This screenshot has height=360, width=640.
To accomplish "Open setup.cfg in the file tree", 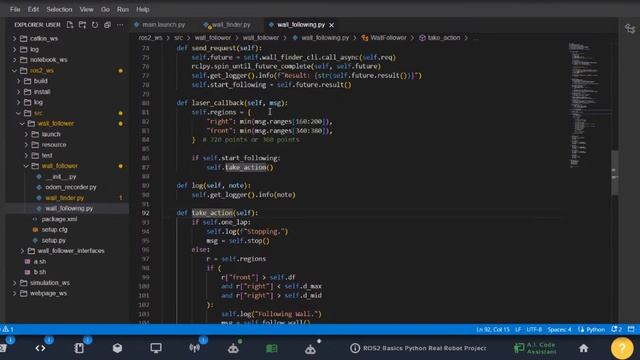I will click(x=54, y=229).
